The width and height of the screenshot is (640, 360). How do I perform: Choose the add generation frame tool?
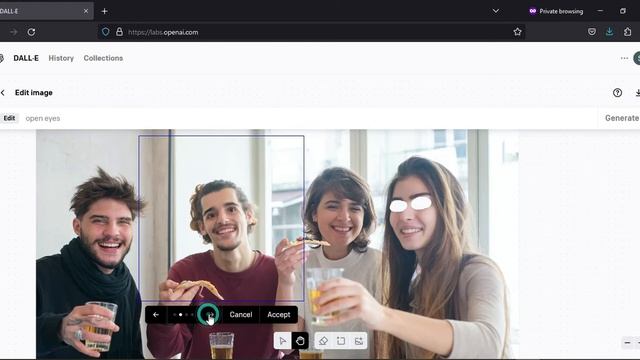(341, 341)
